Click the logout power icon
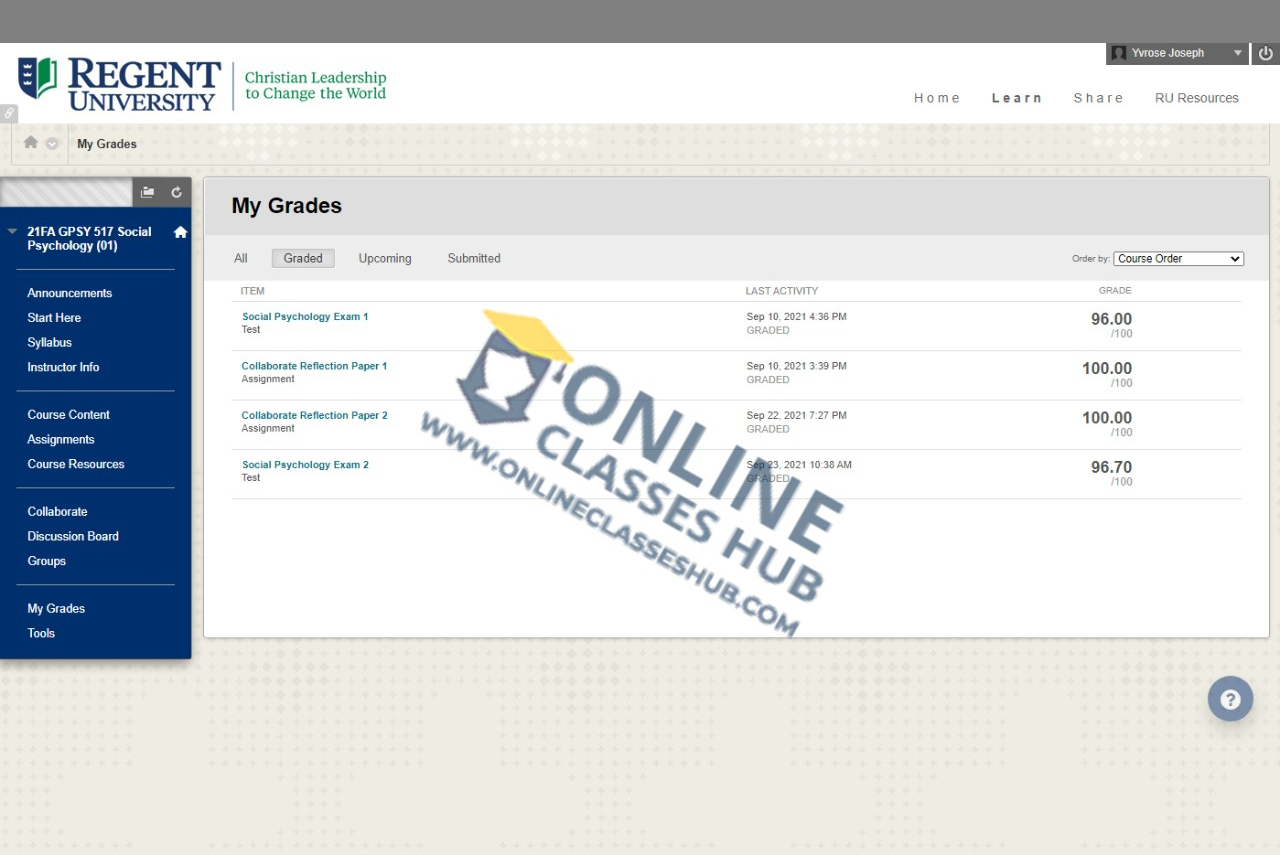 [x=1266, y=54]
